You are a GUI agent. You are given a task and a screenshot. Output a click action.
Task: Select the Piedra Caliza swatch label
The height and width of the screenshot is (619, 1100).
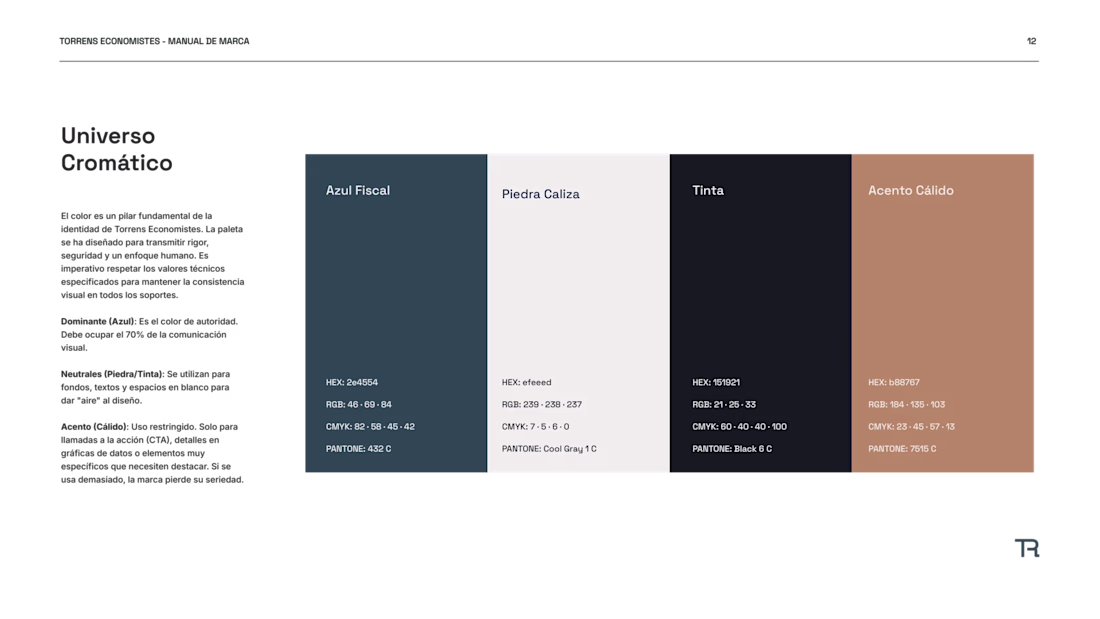pos(541,194)
